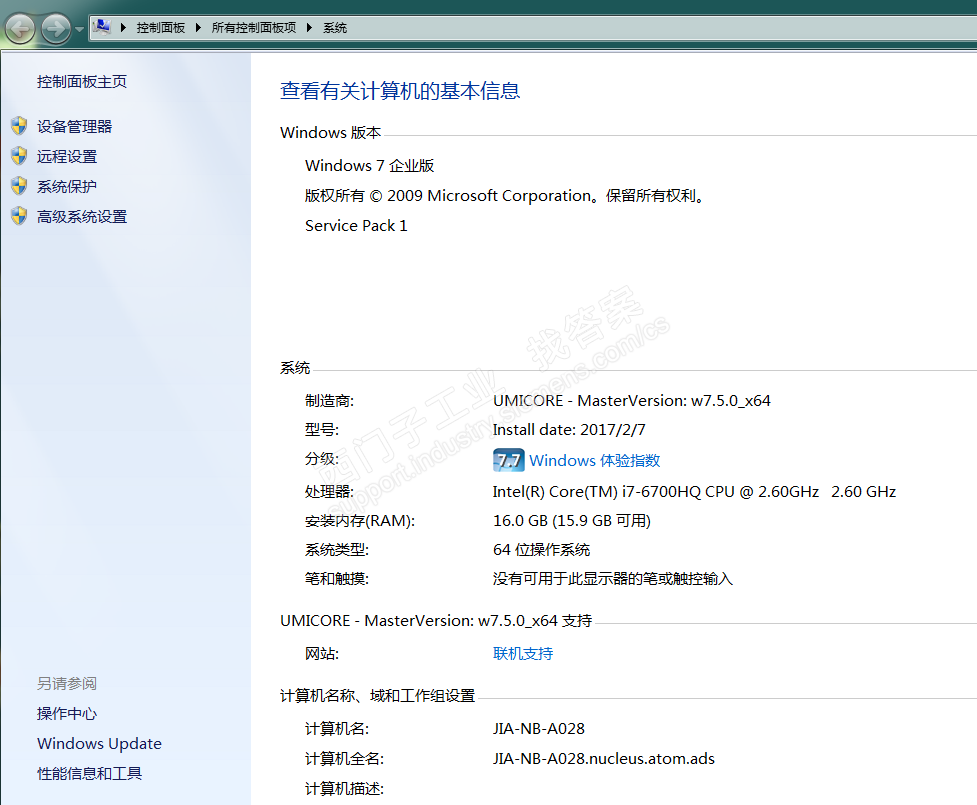Image resolution: width=977 pixels, height=805 pixels.
Task: Click the Windows 7 企业版 text
Action: 369,166
